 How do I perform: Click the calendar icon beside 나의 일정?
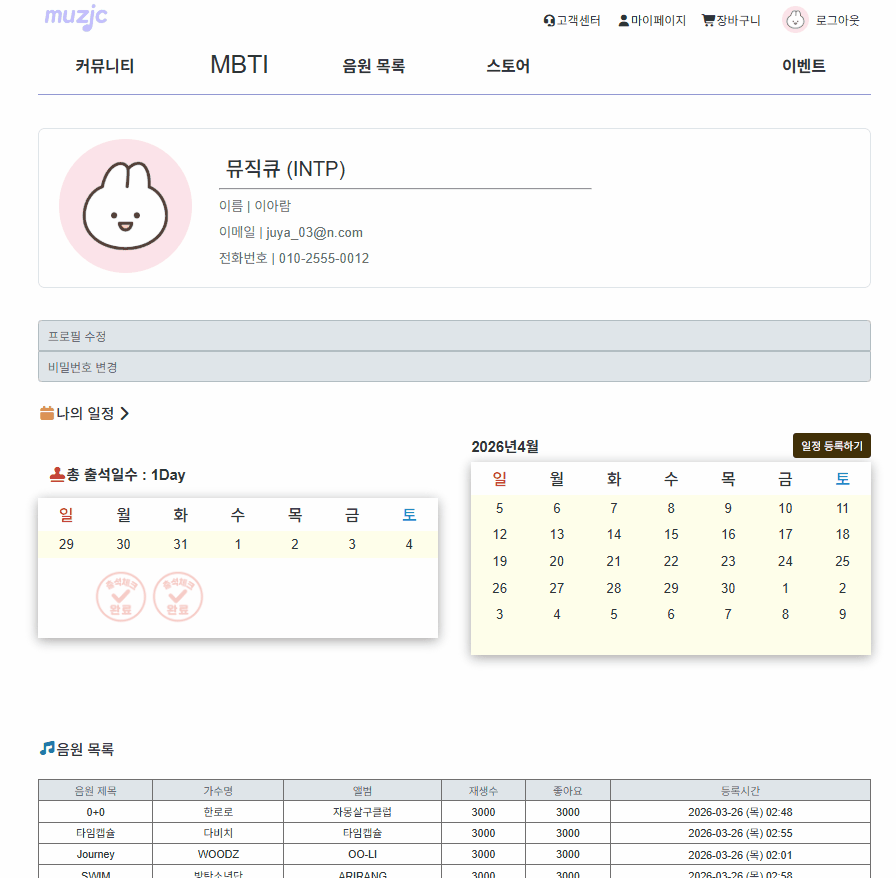click(47, 413)
